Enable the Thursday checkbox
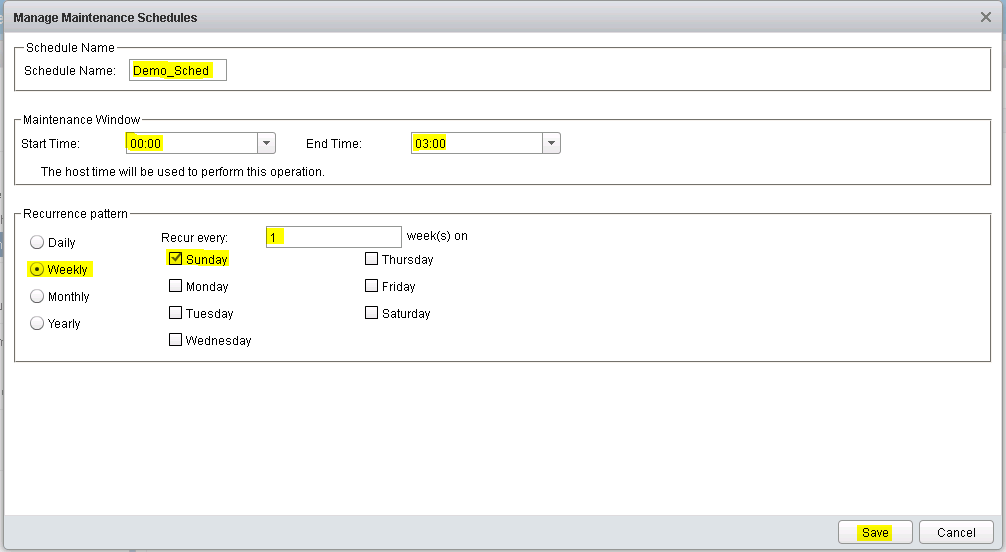 (x=372, y=259)
